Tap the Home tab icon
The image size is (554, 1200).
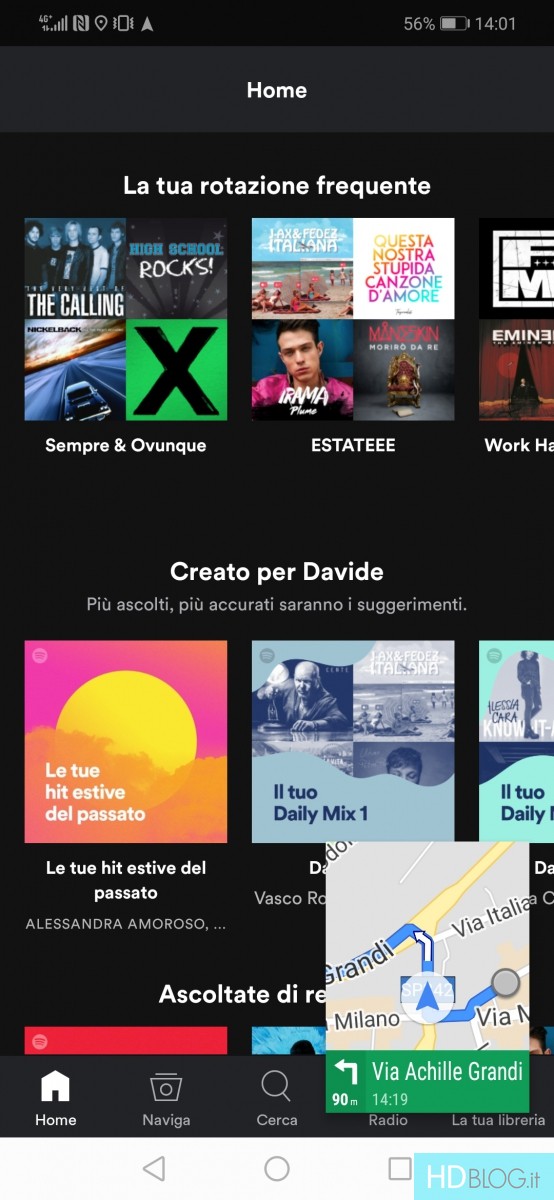click(55, 1086)
